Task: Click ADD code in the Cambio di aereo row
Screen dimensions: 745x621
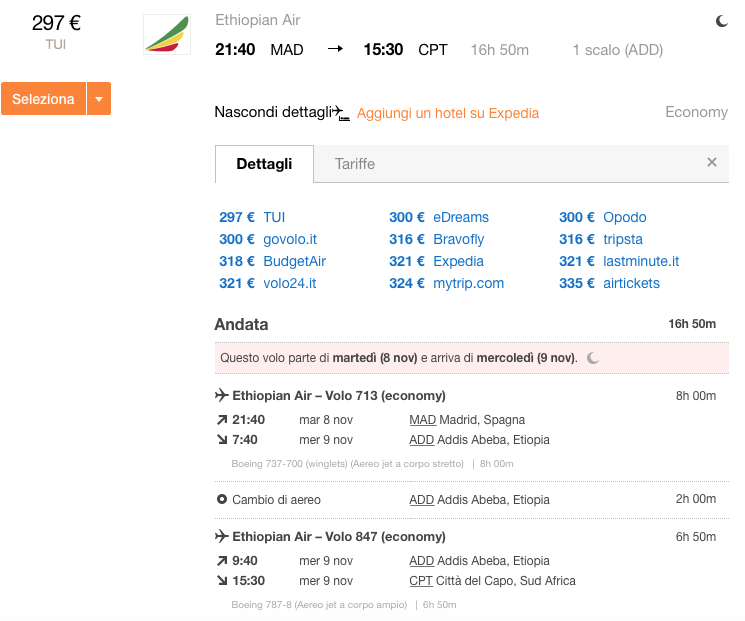Action: (x=421, y=500)
